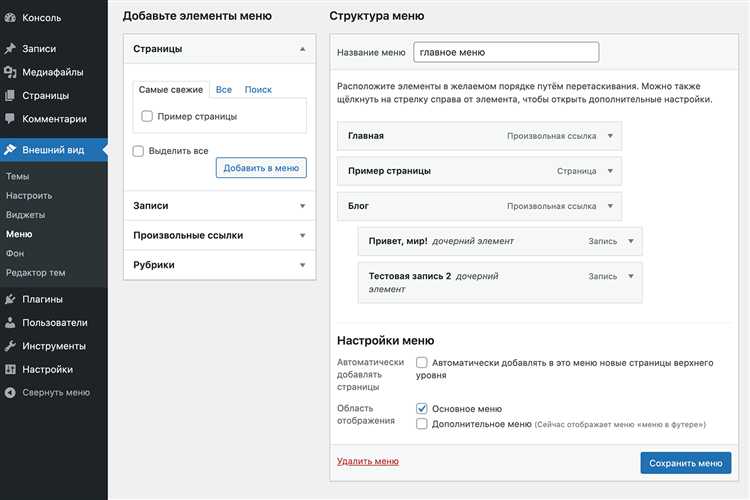Uncheck the Основное меню checkbox
Viewport: 750px width, 500px height.
click(421, 409)
